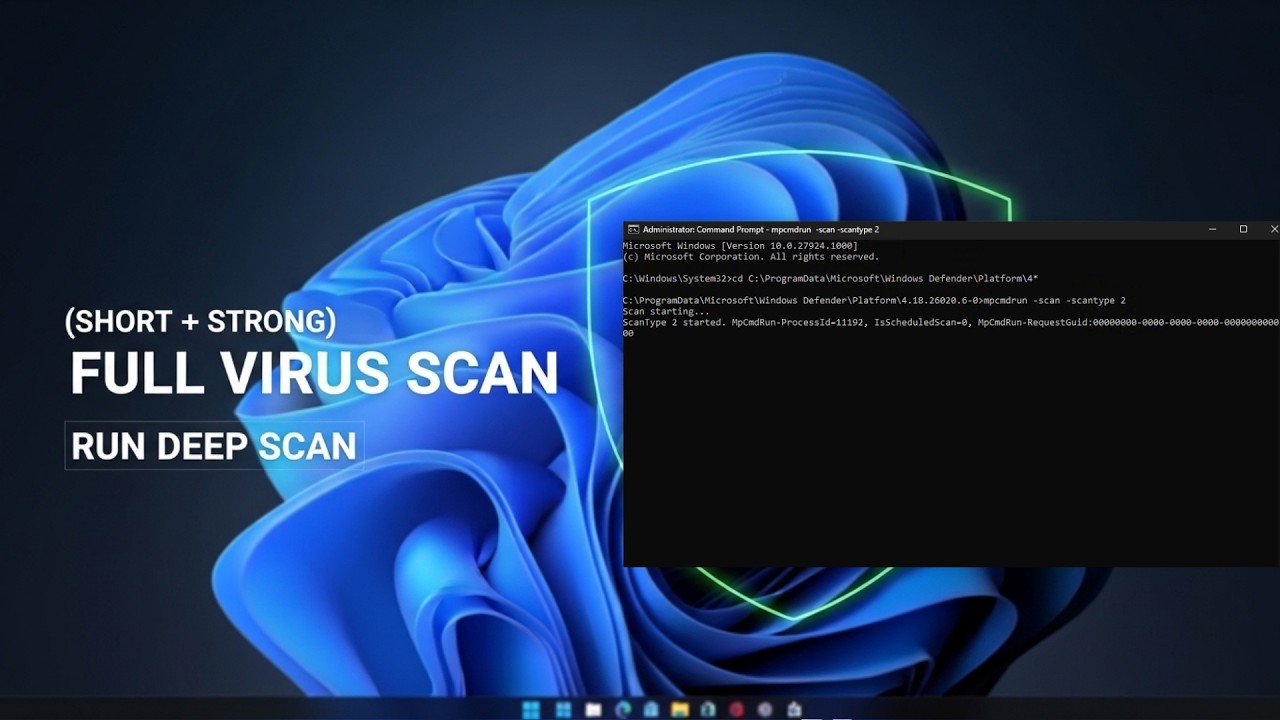The width and height of the screenshot is (1280, 720).
Task: Click the red circular taskbar icon
Action: (737, 709)
